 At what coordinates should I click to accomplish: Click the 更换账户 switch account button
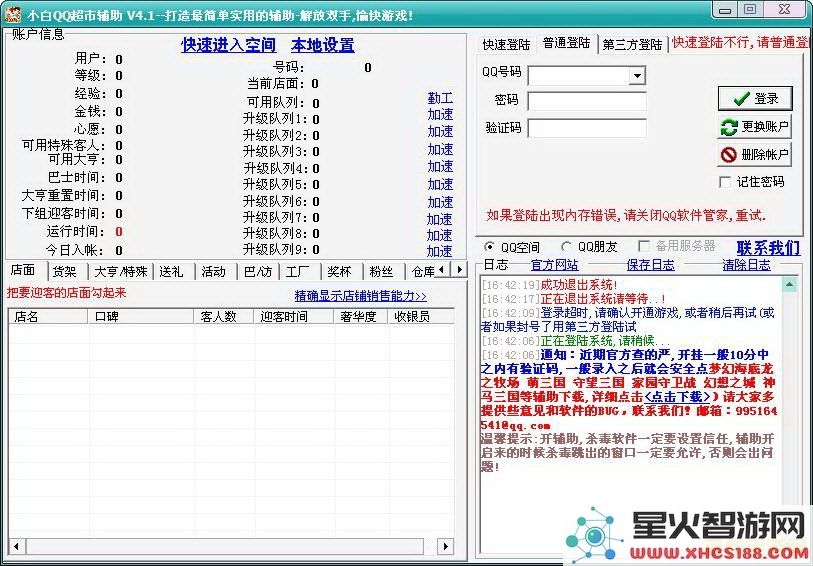[x=755, y=126]
